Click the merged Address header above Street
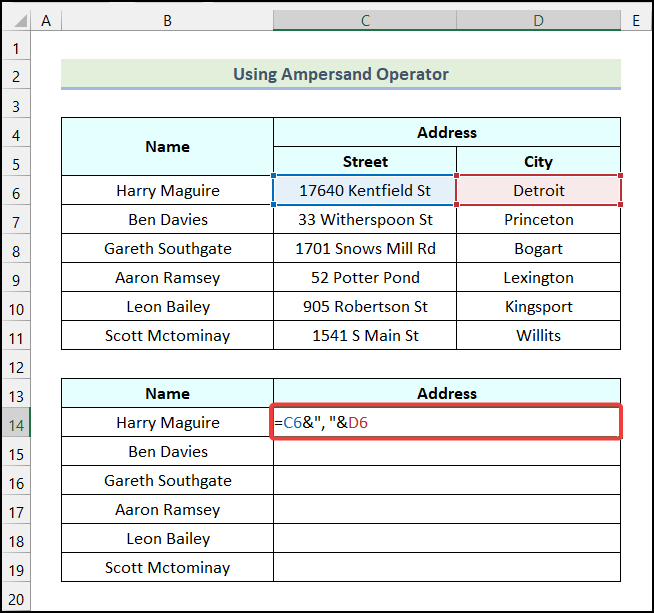The width and height of the screenshot is (654, 613). click(447, 133)
